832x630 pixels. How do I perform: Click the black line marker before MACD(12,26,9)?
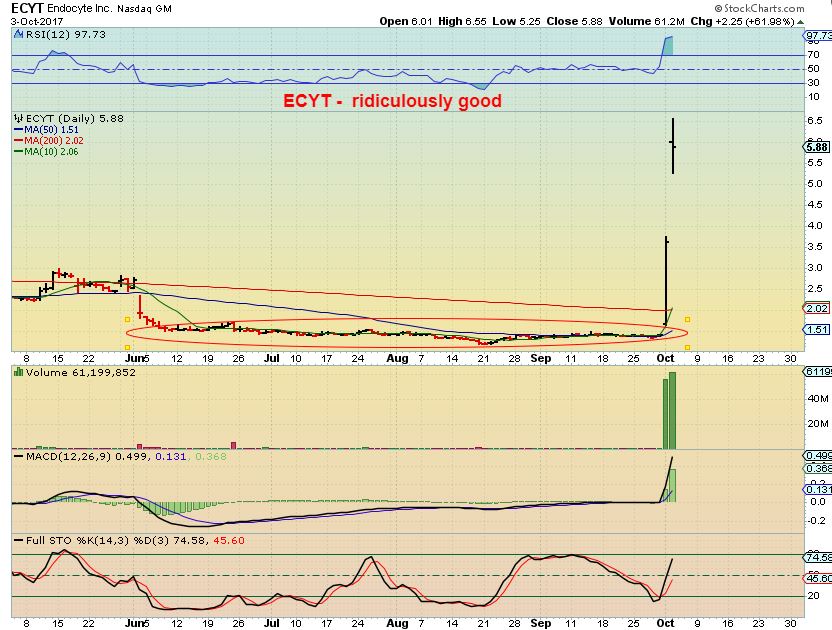click(19, 456)
